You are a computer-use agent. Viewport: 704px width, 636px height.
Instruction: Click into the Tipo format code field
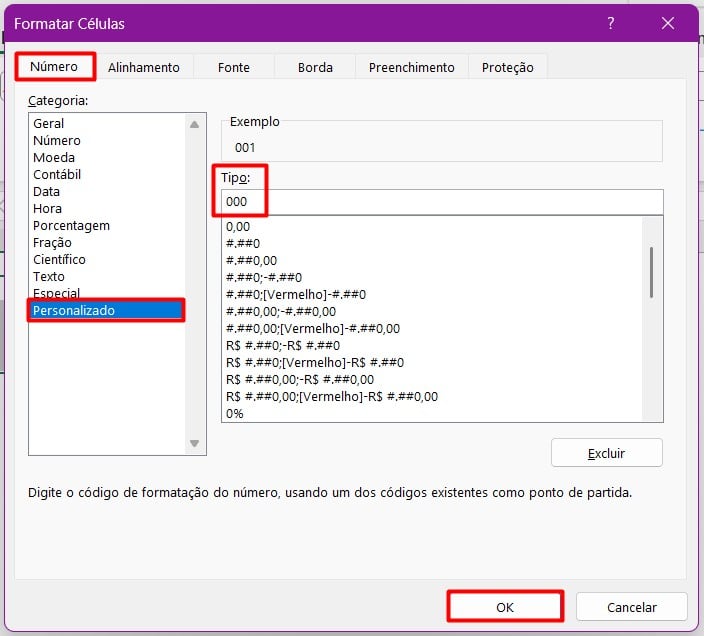coord(442,202)
